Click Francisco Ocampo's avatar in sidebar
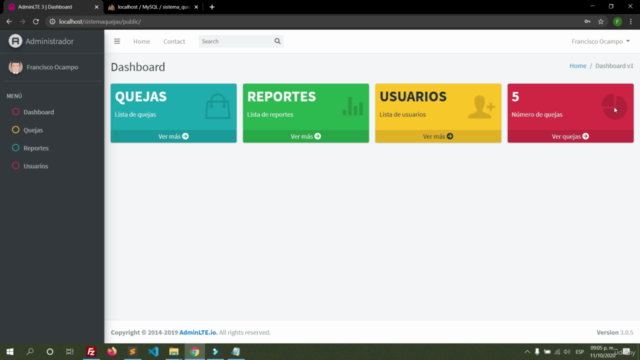Screen dimensions: 640x360 tap(16, 67)
